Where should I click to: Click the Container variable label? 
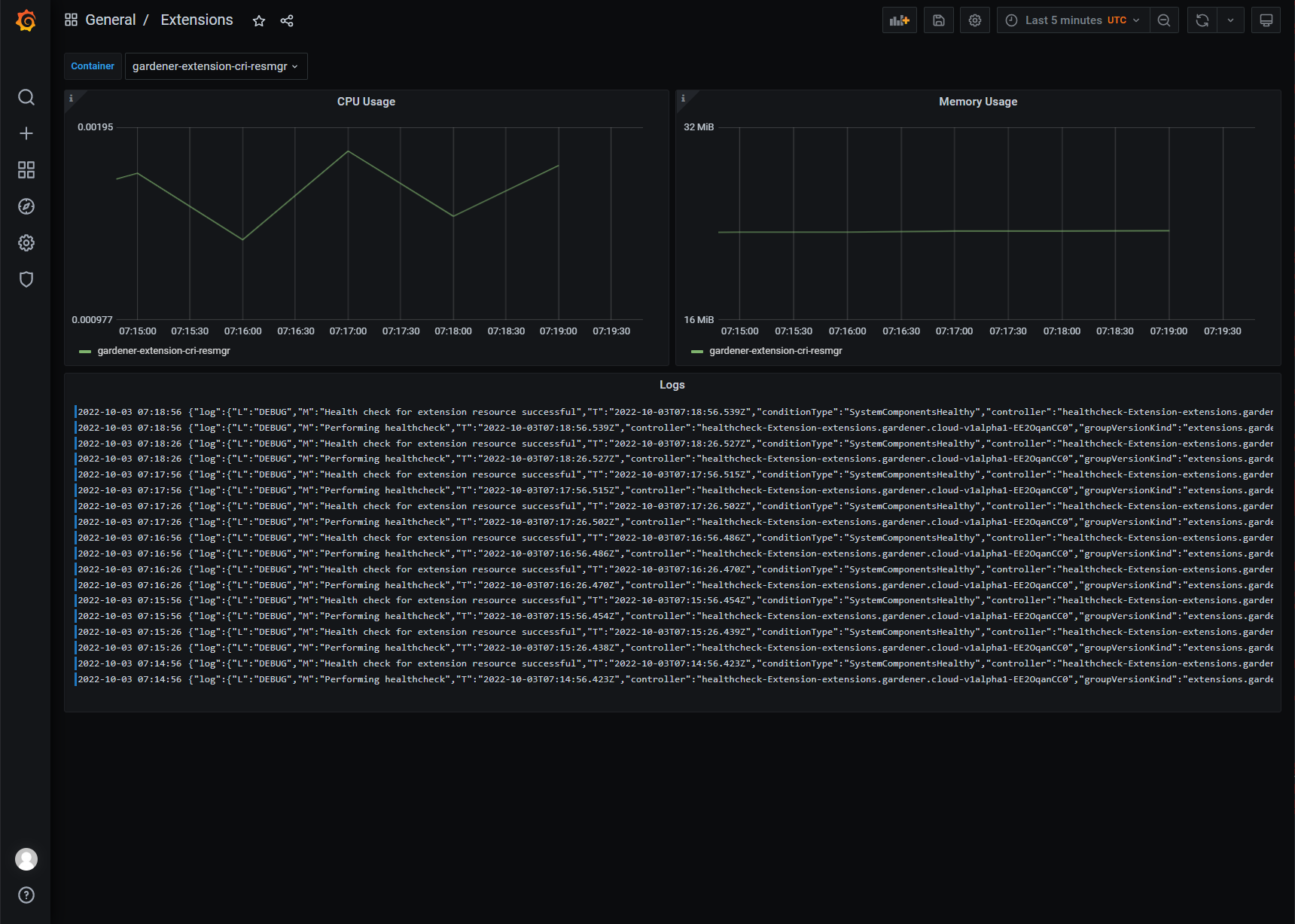click(x=93, y=66)
